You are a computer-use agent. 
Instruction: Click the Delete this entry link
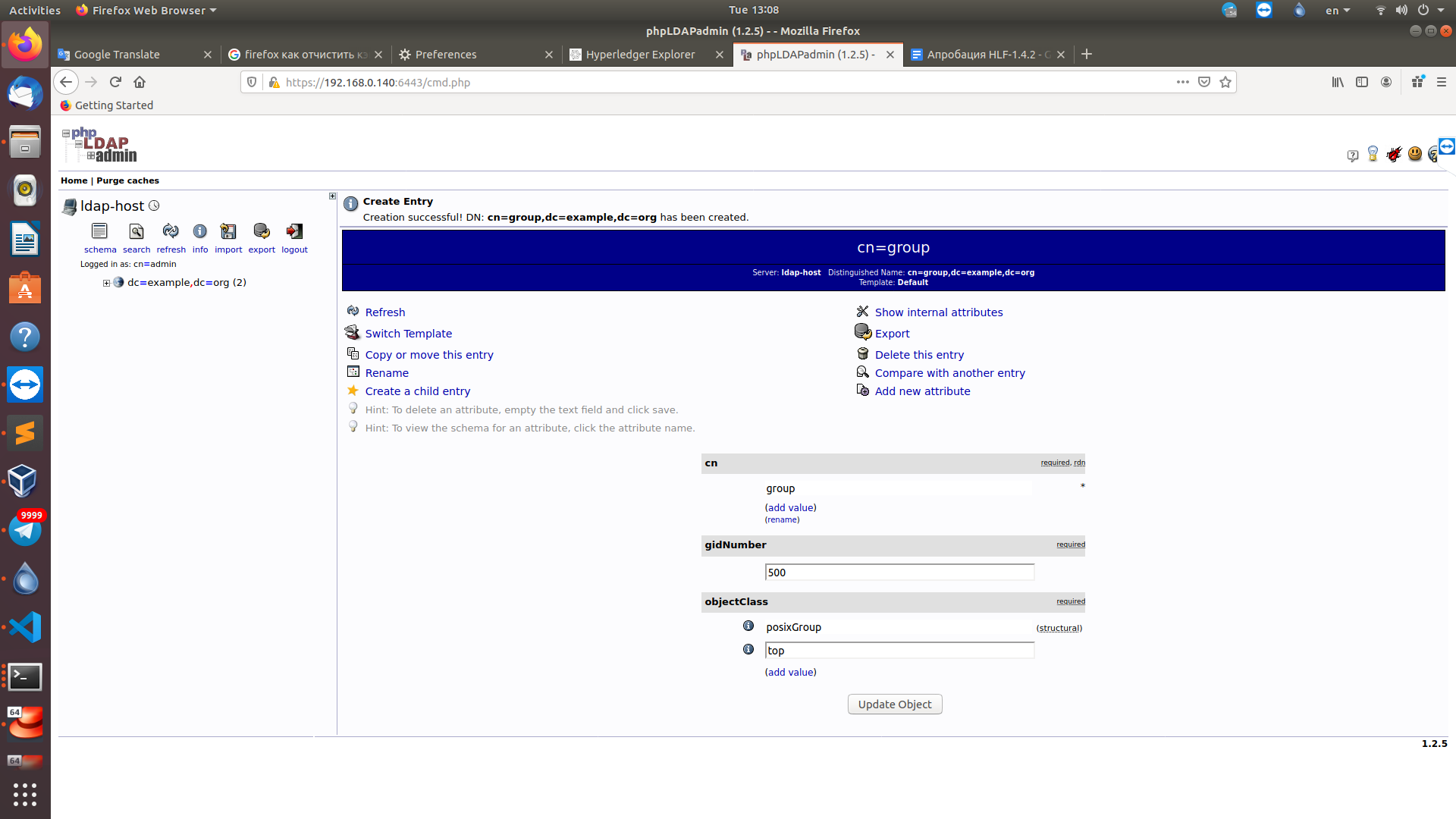point(919,355)
